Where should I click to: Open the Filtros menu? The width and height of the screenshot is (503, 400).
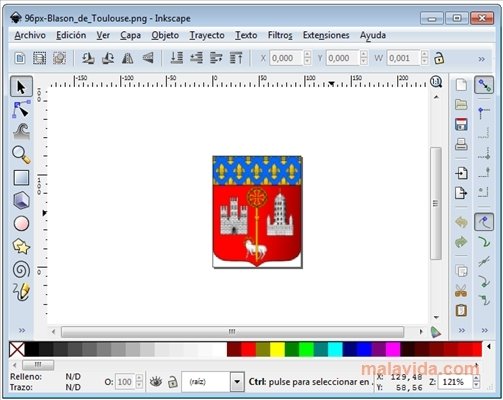[x=280, y=35]
